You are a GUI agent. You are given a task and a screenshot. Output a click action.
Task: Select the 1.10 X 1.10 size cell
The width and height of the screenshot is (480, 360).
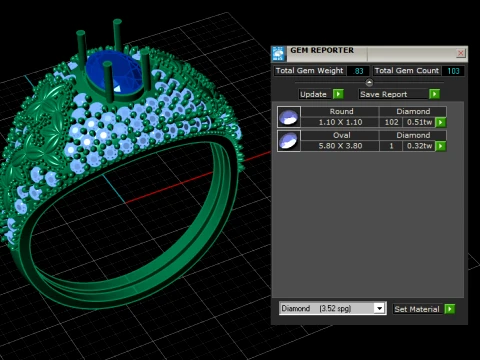340,122
